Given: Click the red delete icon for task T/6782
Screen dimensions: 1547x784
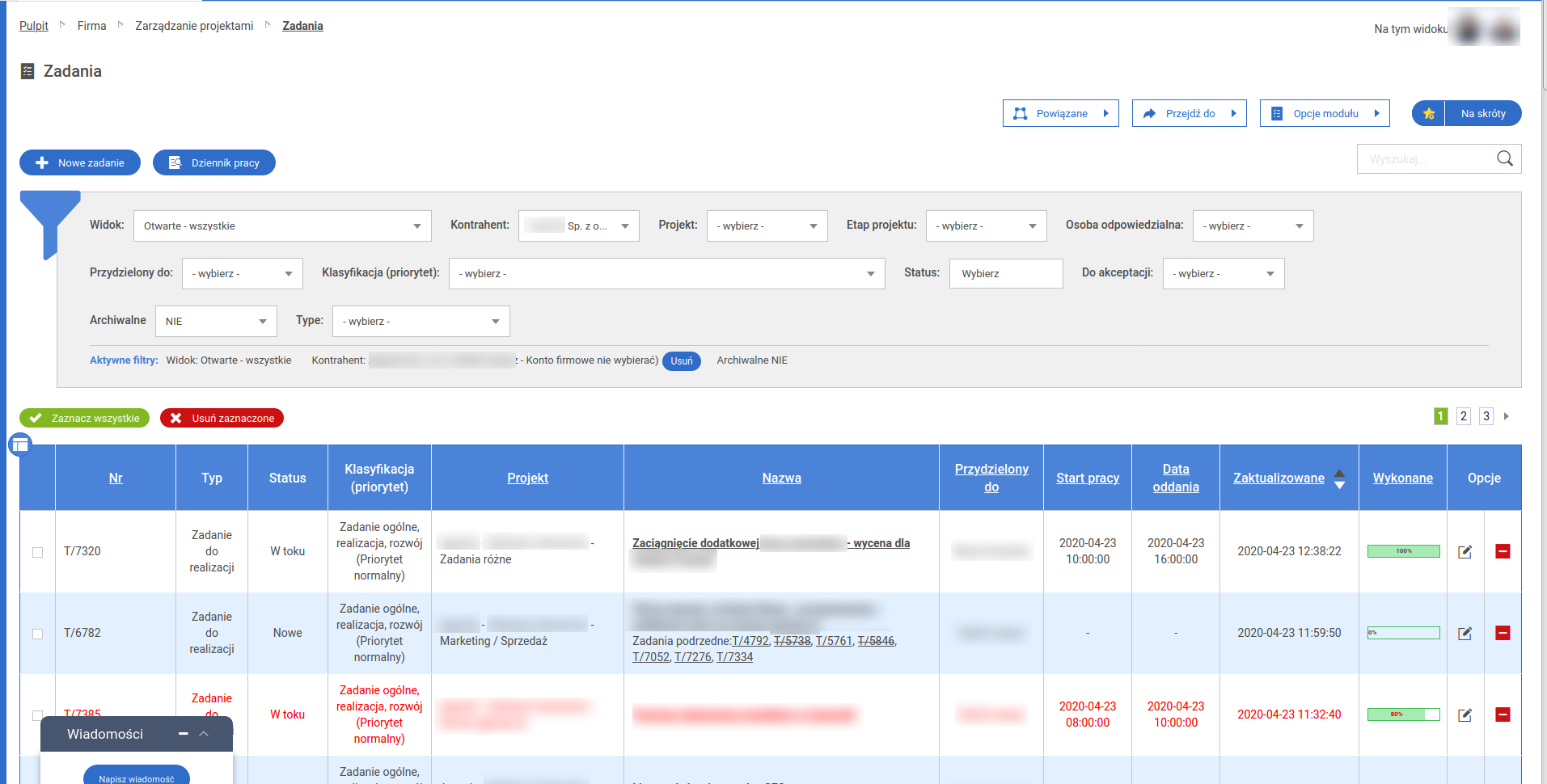Looking at the screenshot, I should point(1503,633).
